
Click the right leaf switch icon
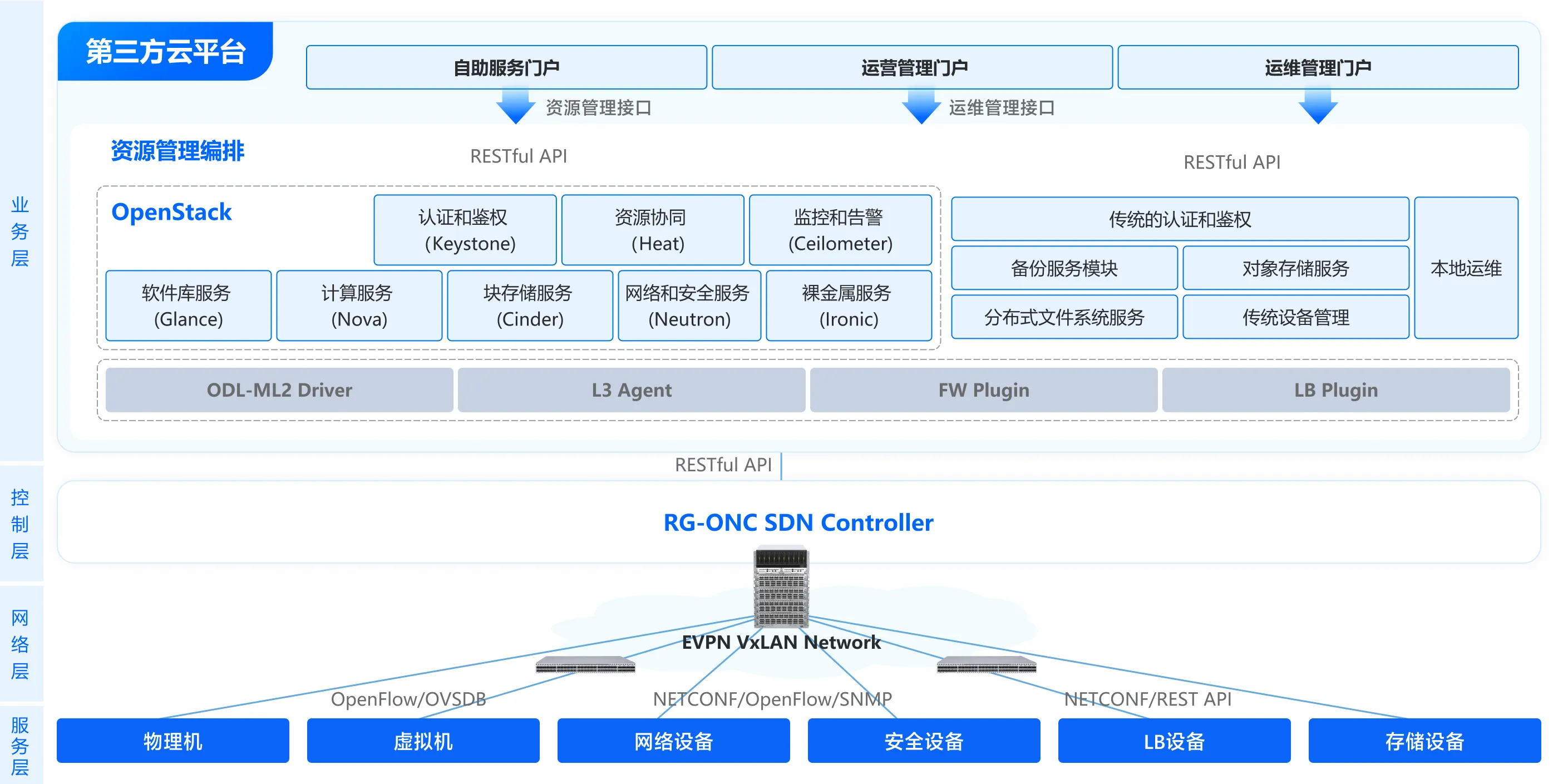986,665
